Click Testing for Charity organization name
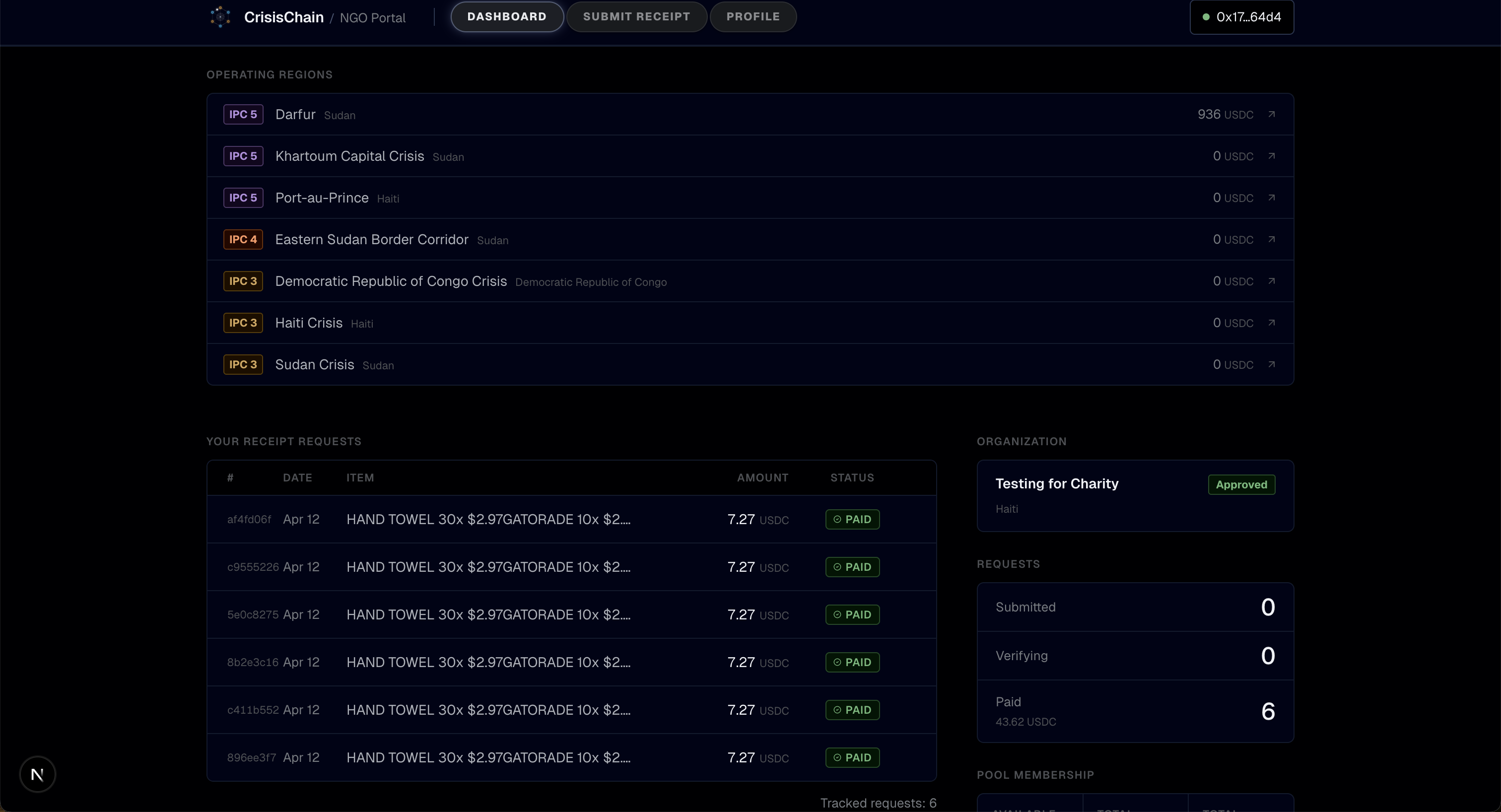The image size is (1501, 812). pos(1056,483)
